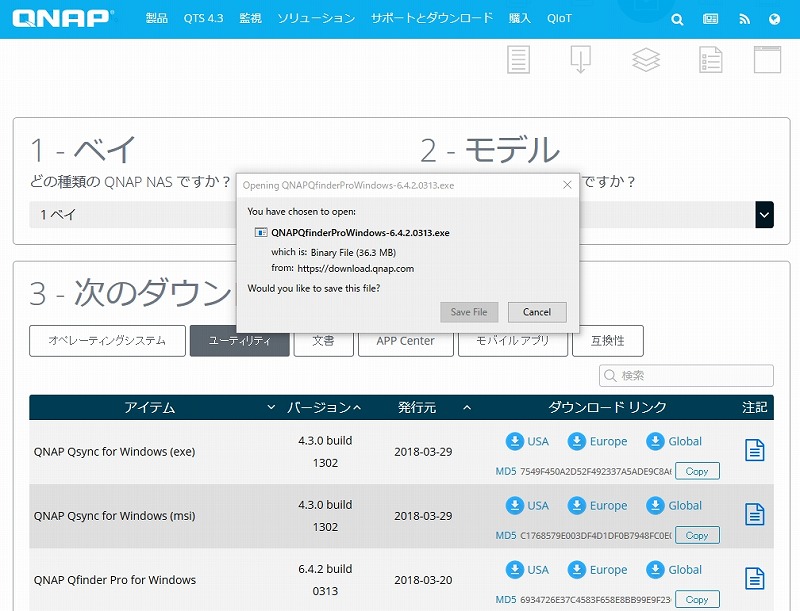800x611 pixels.
Task: Download Qsync exe from Global link
Action: tap(674, 441)
